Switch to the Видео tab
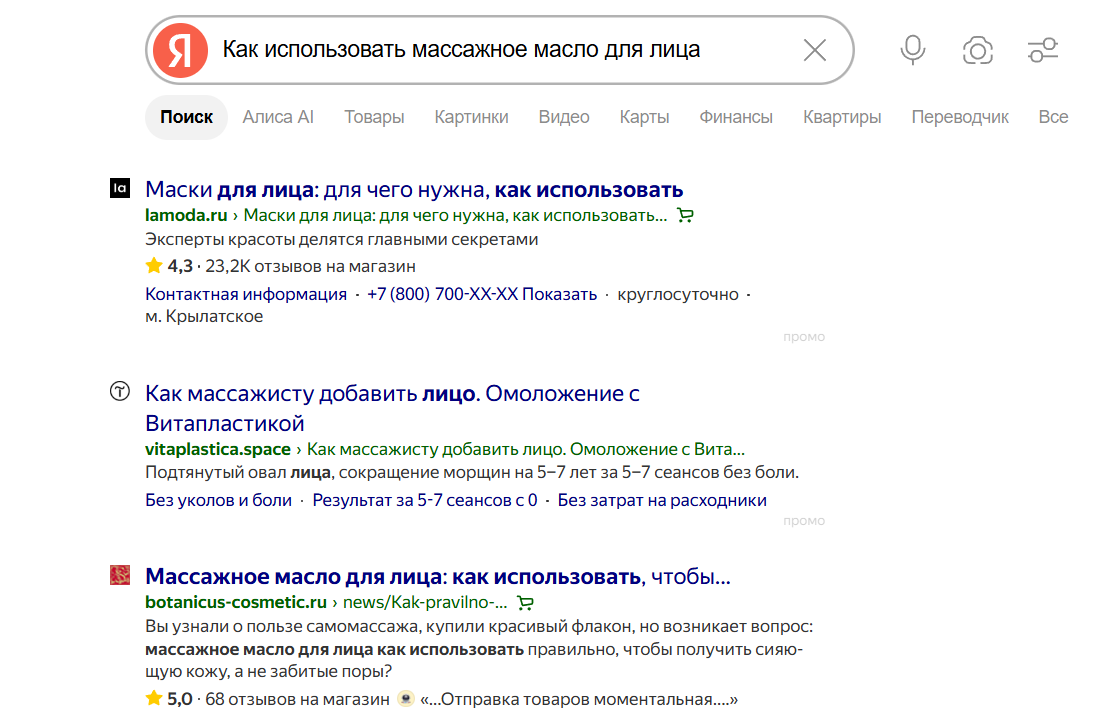Image resolution: width=1098 pixels, height=727 pixels. click(564, 117)
